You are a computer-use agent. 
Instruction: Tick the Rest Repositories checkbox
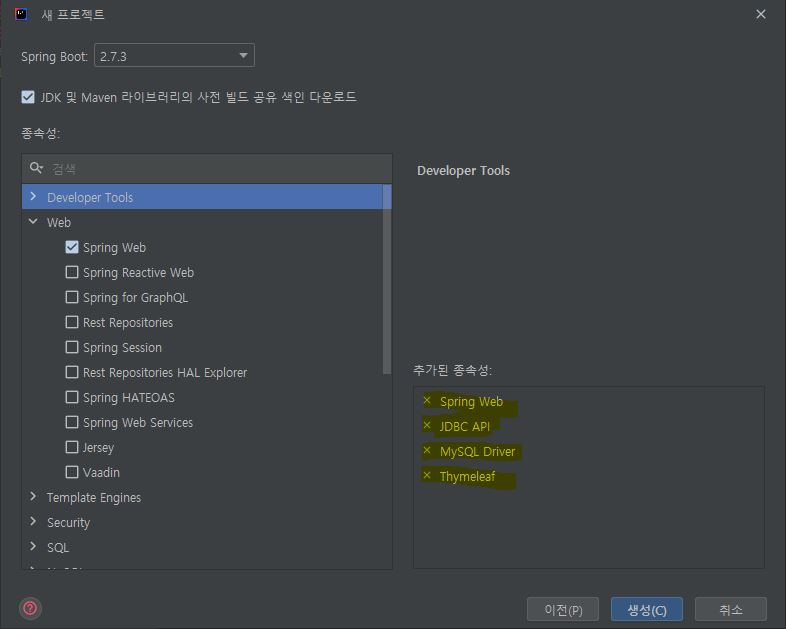click(x=72, y=322)
